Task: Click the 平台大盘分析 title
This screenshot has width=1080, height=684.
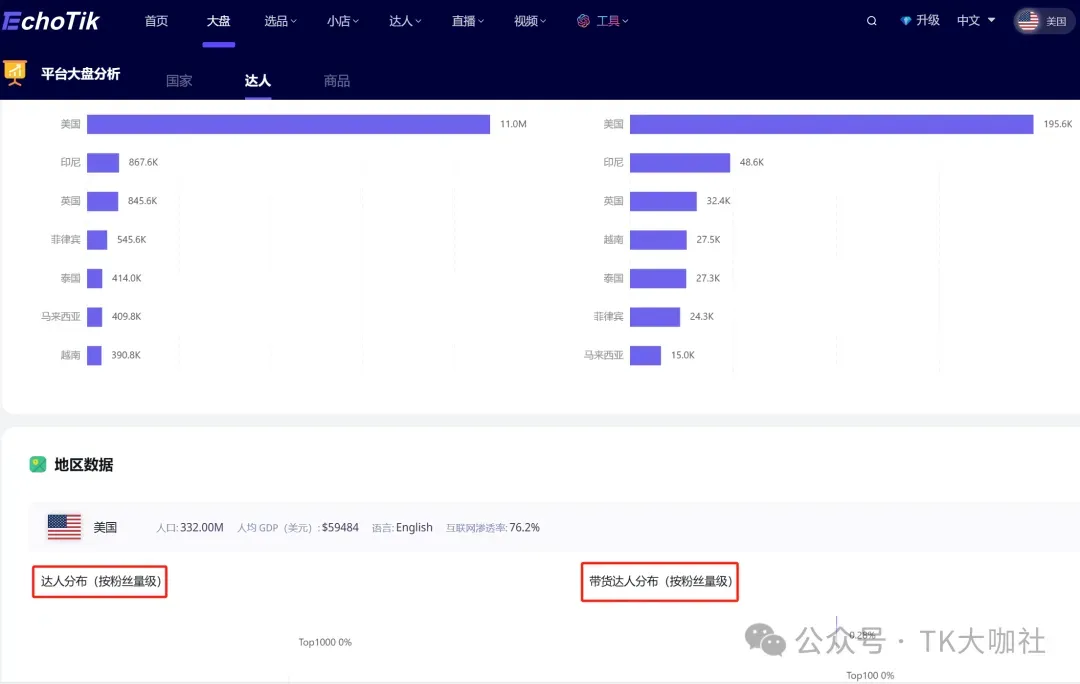Action: (81, 74)
